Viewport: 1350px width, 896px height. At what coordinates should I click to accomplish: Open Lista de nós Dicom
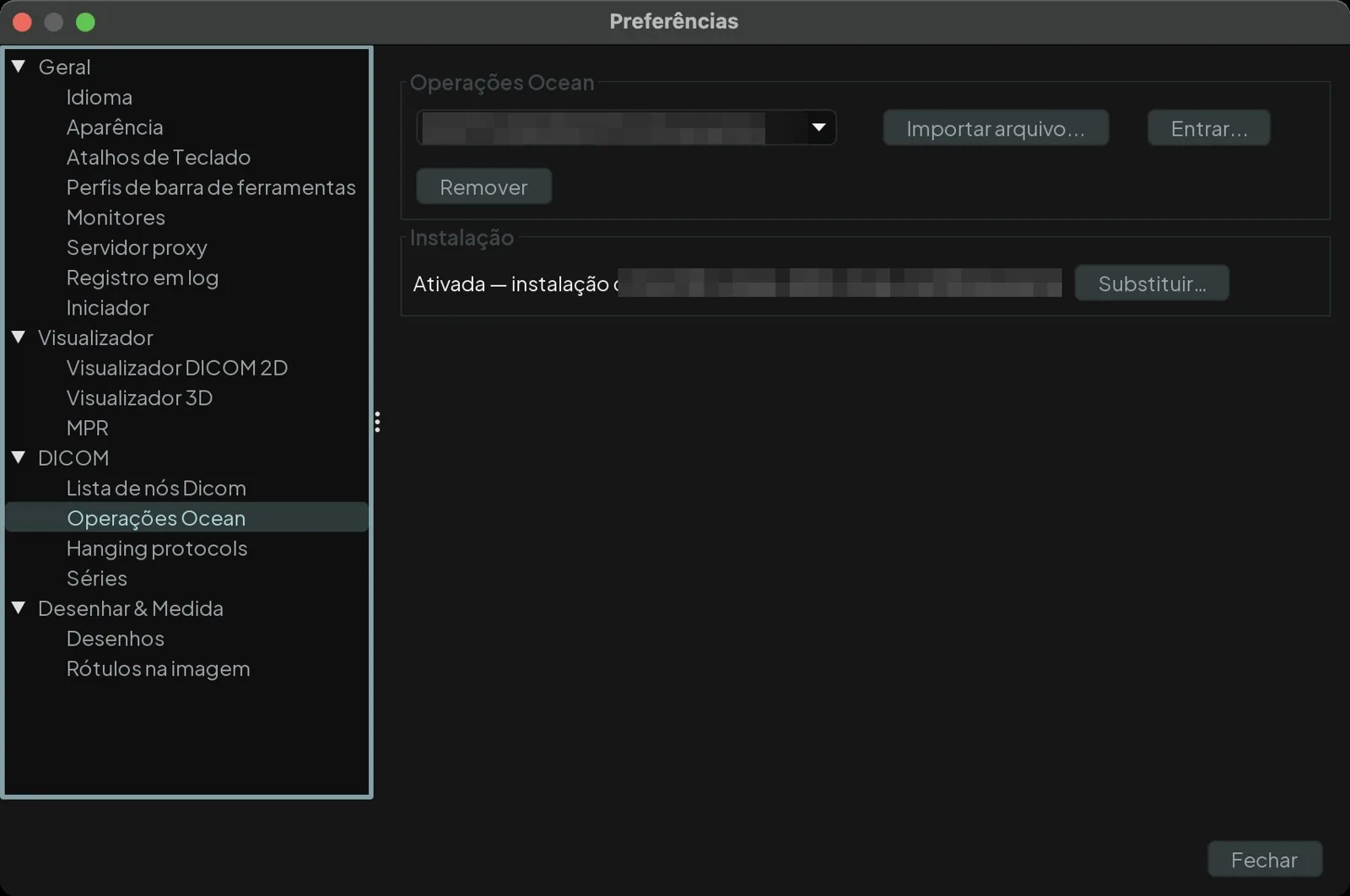point(156,488)
